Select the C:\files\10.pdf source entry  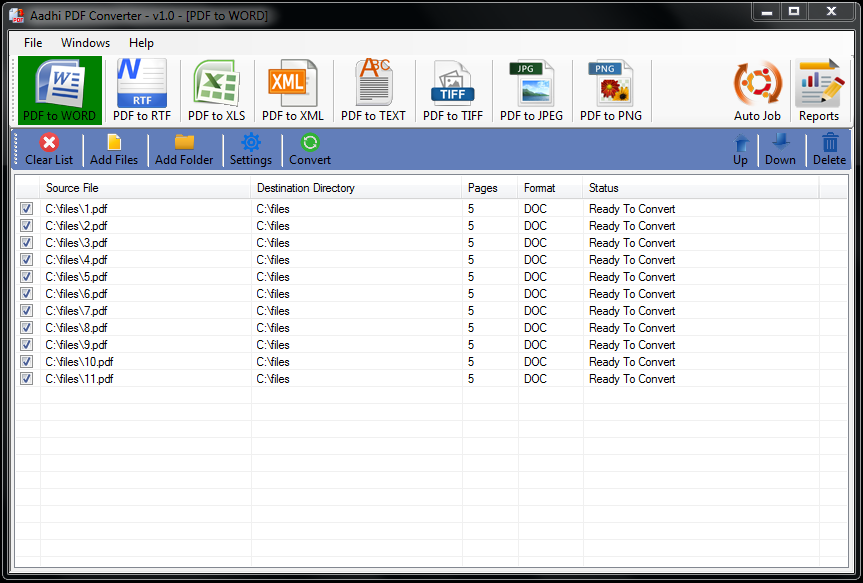click(79, 362)
